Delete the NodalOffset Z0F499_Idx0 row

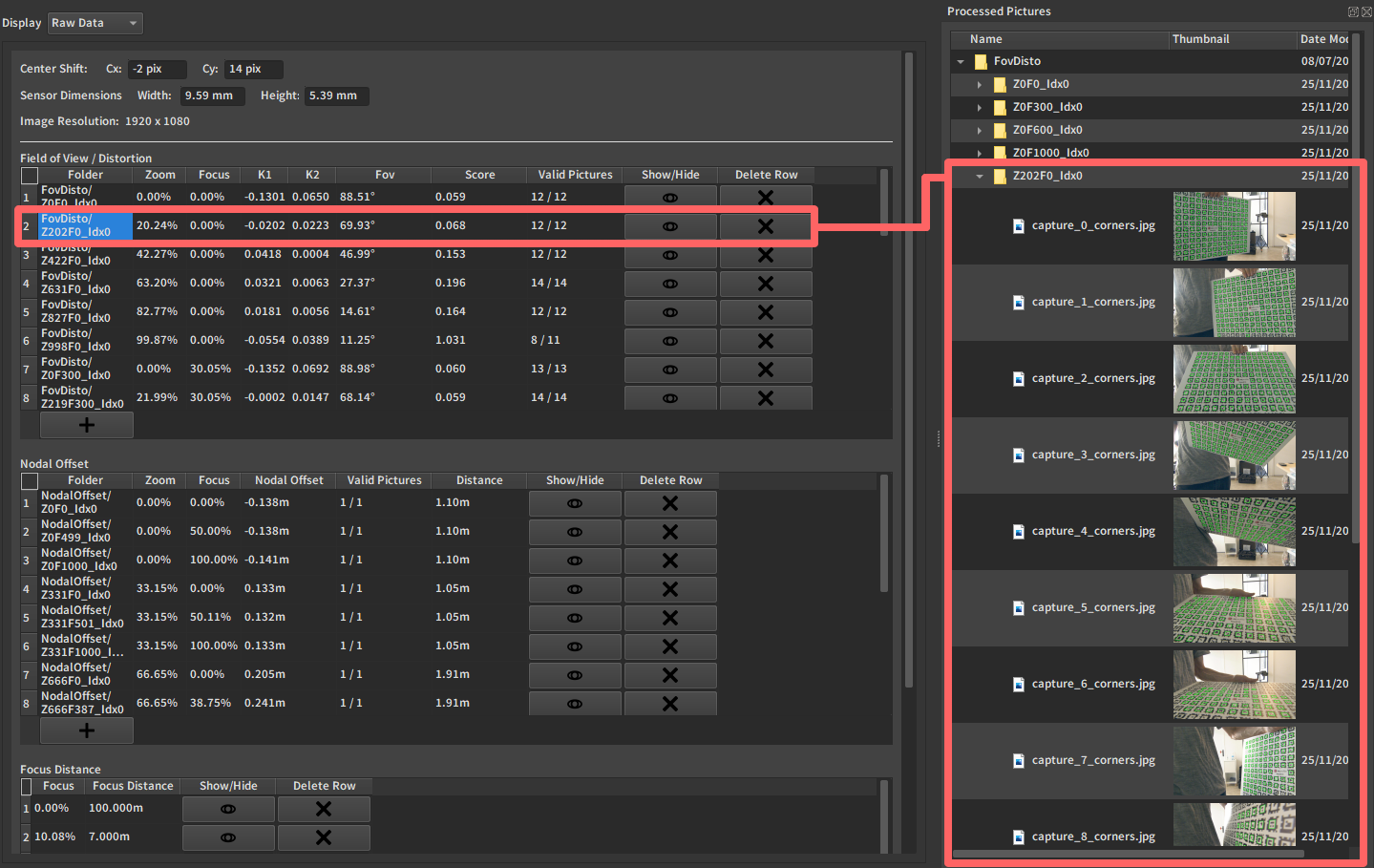669,532
